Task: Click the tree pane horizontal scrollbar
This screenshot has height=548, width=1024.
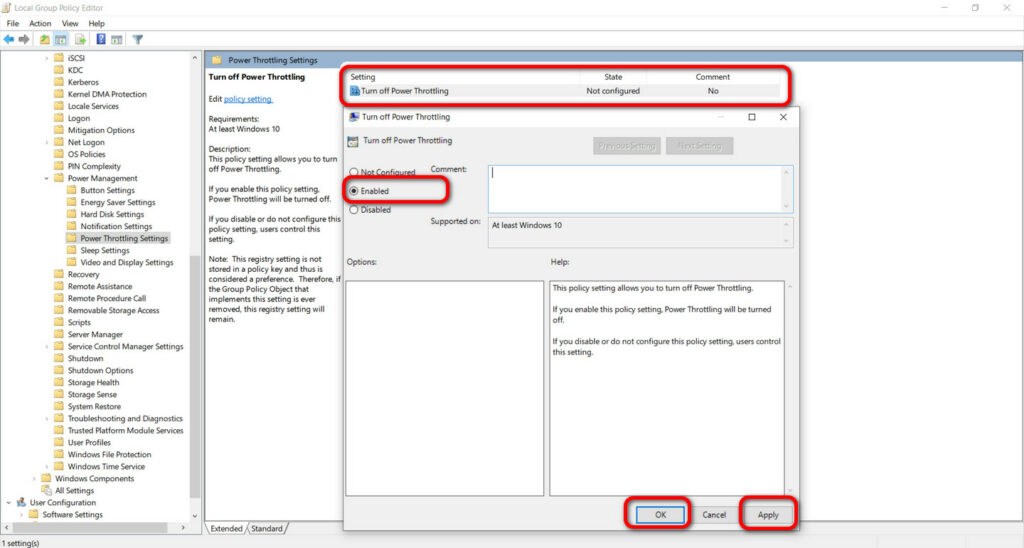Action: point(95,526)
